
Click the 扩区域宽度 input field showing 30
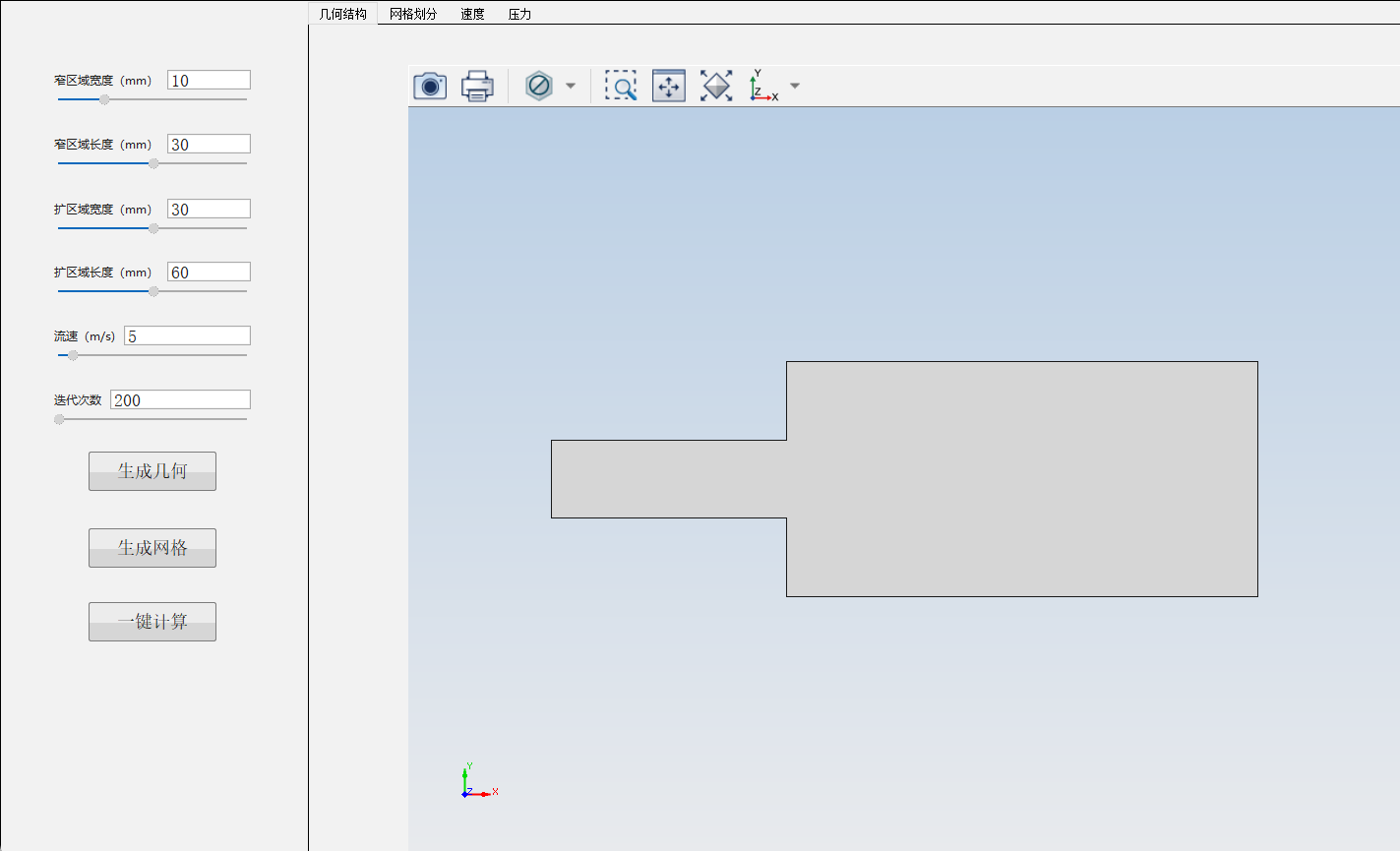(x=209, y=209)
